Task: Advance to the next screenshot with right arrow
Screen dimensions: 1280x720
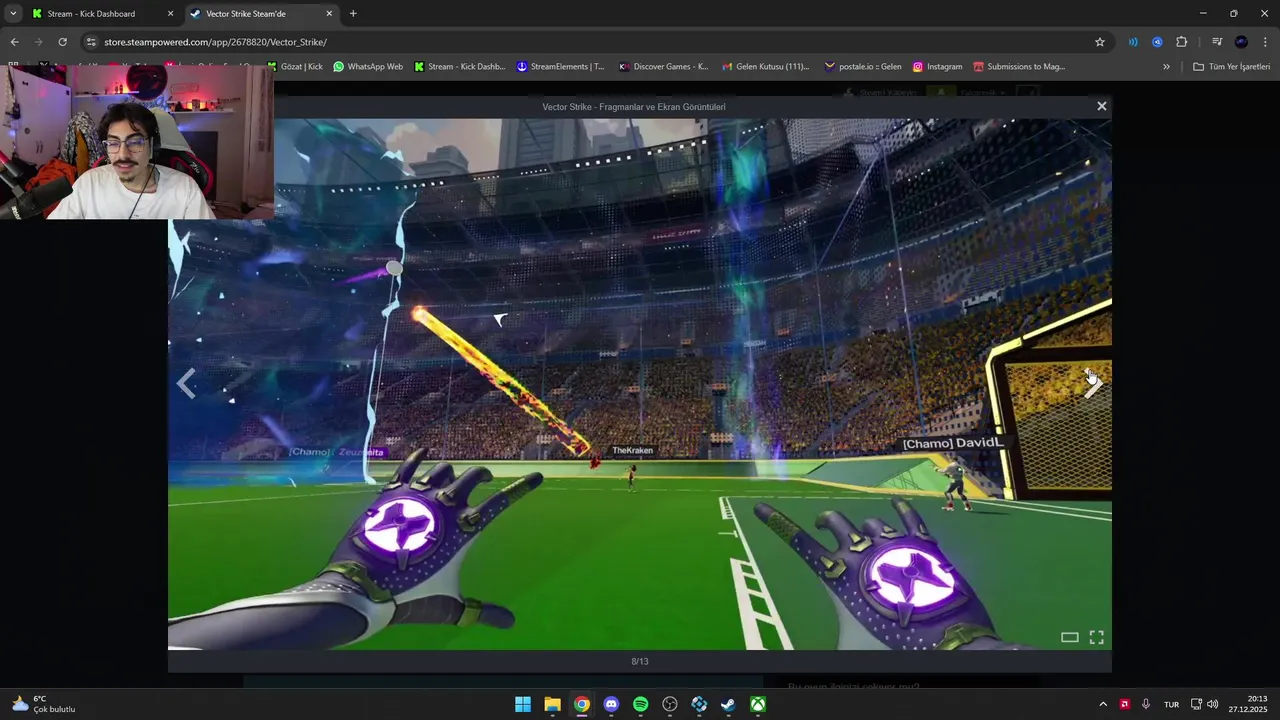Action: click(x=1094, y=383)
